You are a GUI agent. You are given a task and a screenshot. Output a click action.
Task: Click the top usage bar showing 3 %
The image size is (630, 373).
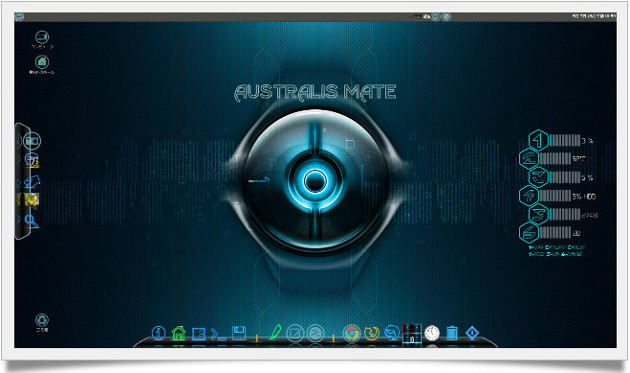(x=565, y=140)
